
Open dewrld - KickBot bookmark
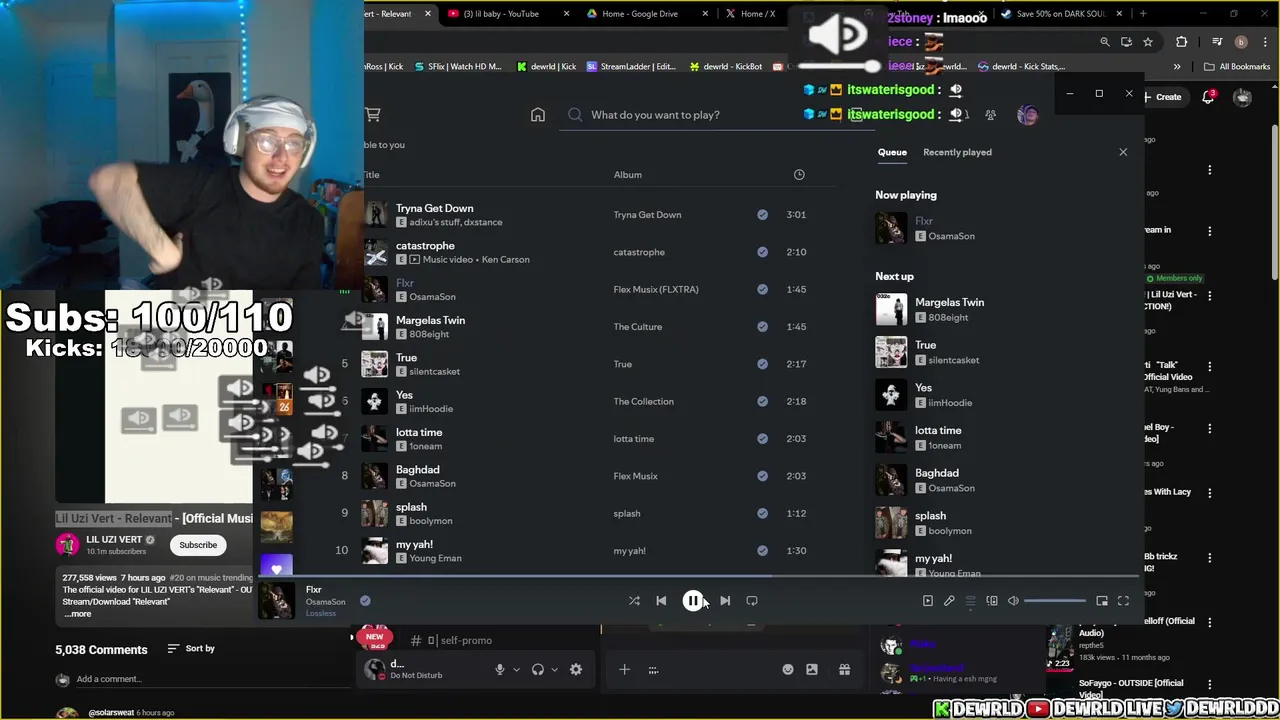coord(726,67)
